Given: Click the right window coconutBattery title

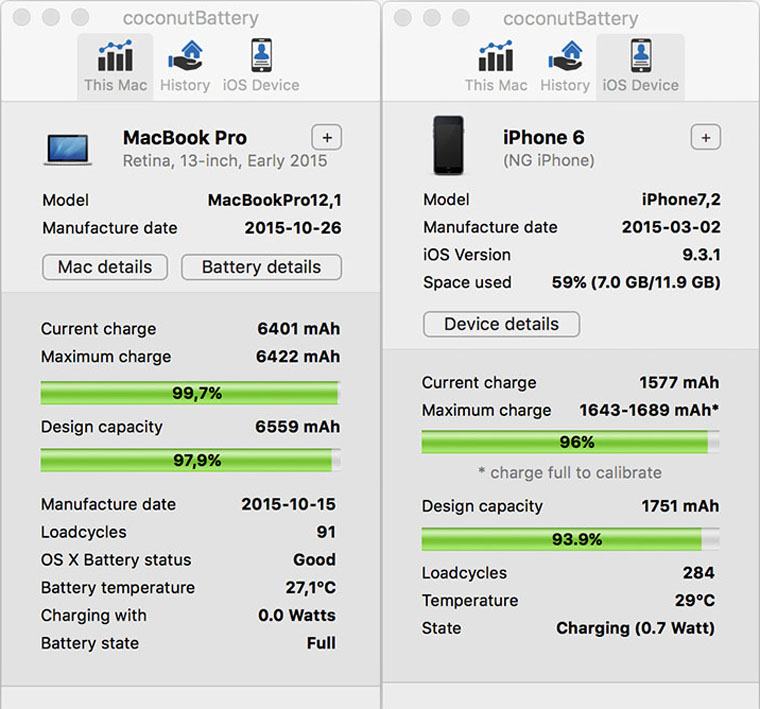Looking at the screenshot, I should pos(570,18).
